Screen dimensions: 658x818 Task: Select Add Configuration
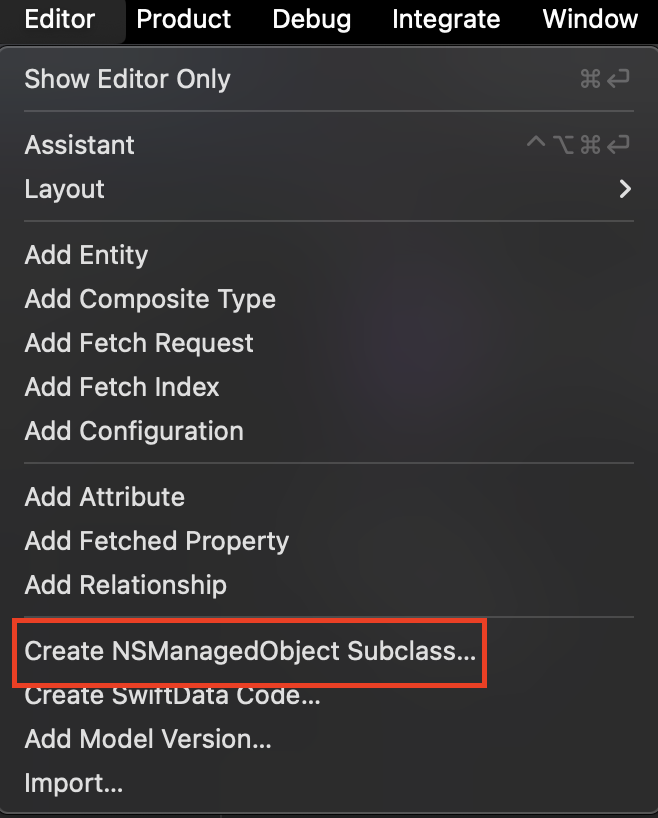pos(134,431)
